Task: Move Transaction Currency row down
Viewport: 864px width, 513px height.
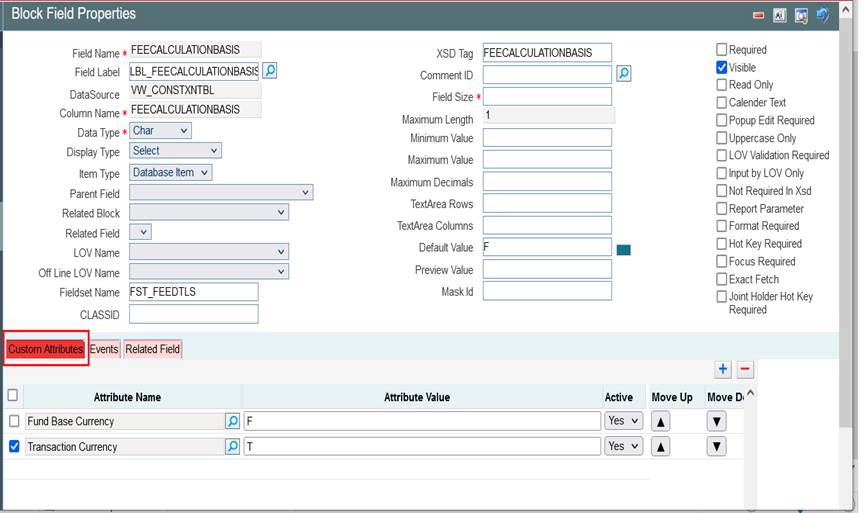Action: click(x=716, y=446)
